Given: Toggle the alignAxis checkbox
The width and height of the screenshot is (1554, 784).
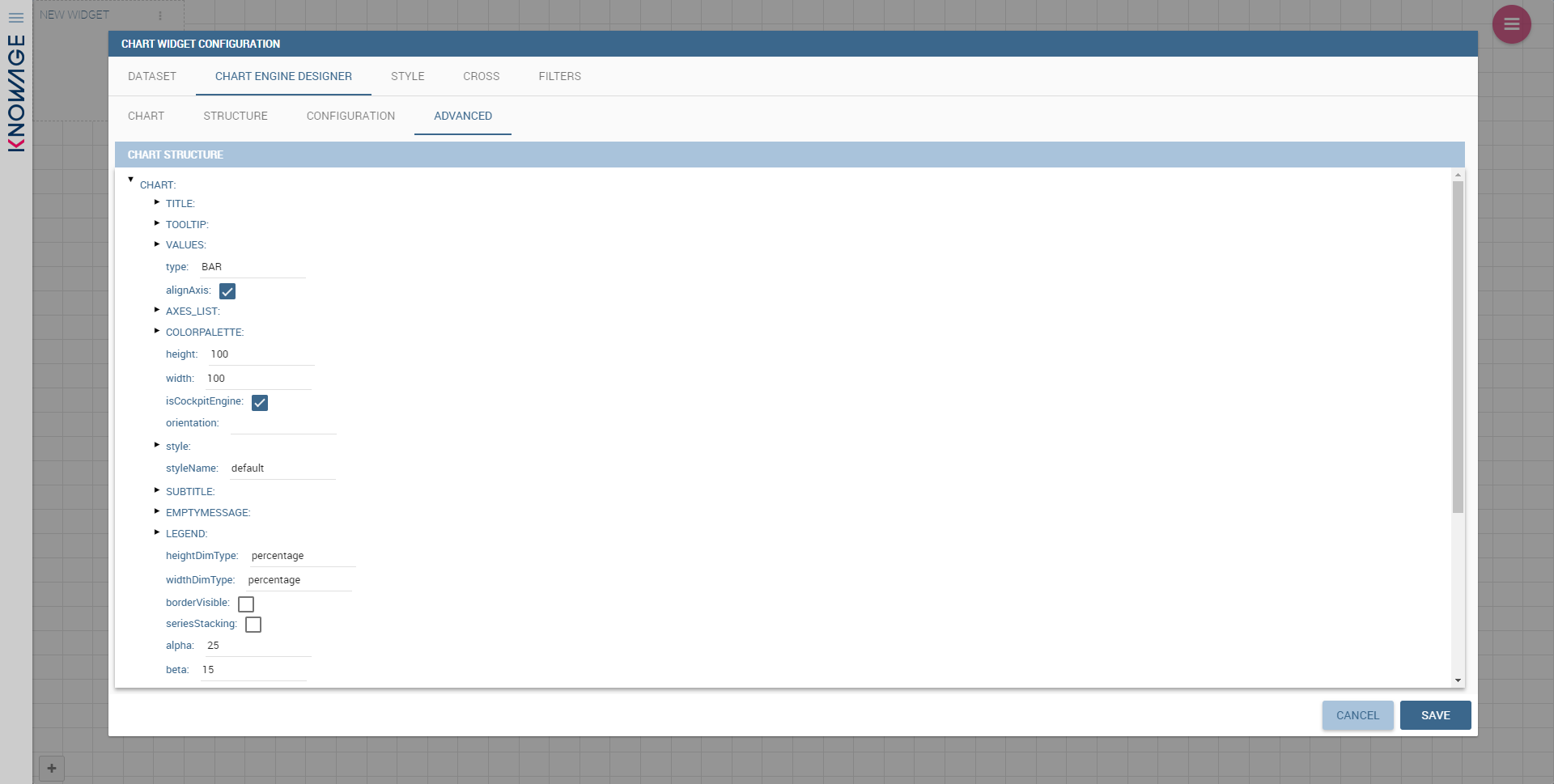Looking at the screenshot, I should pyautogui.click(x=227, y=291).
